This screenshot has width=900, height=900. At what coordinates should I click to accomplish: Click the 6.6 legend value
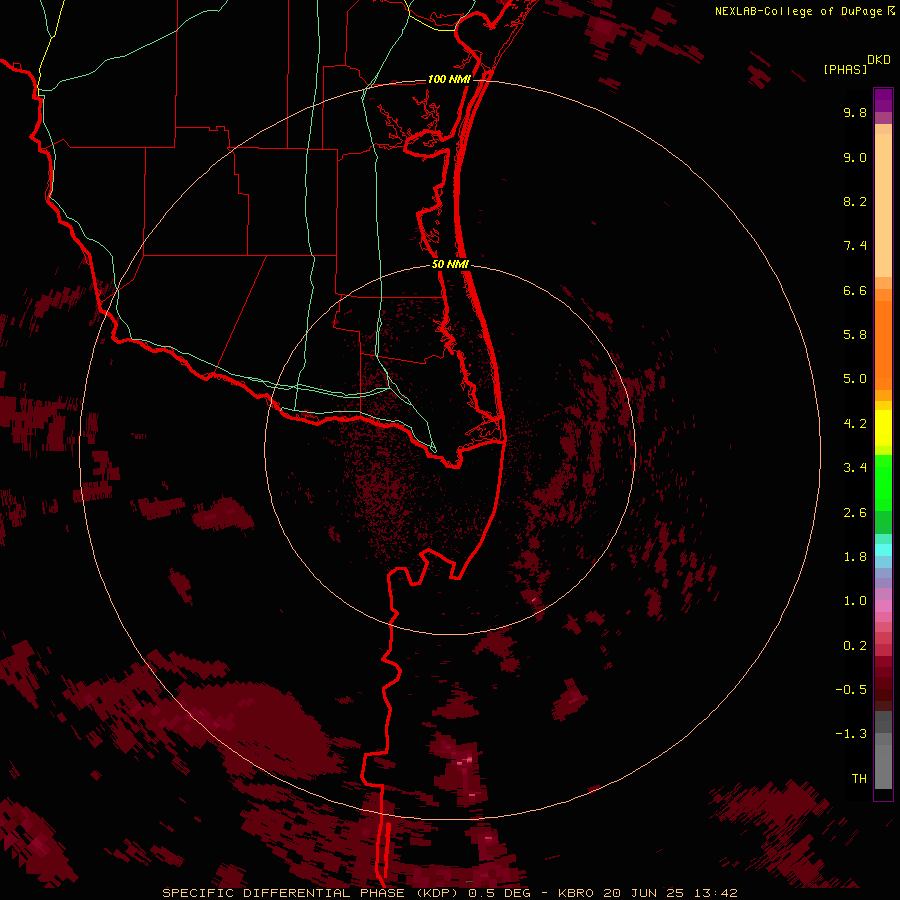pos(855,290)
